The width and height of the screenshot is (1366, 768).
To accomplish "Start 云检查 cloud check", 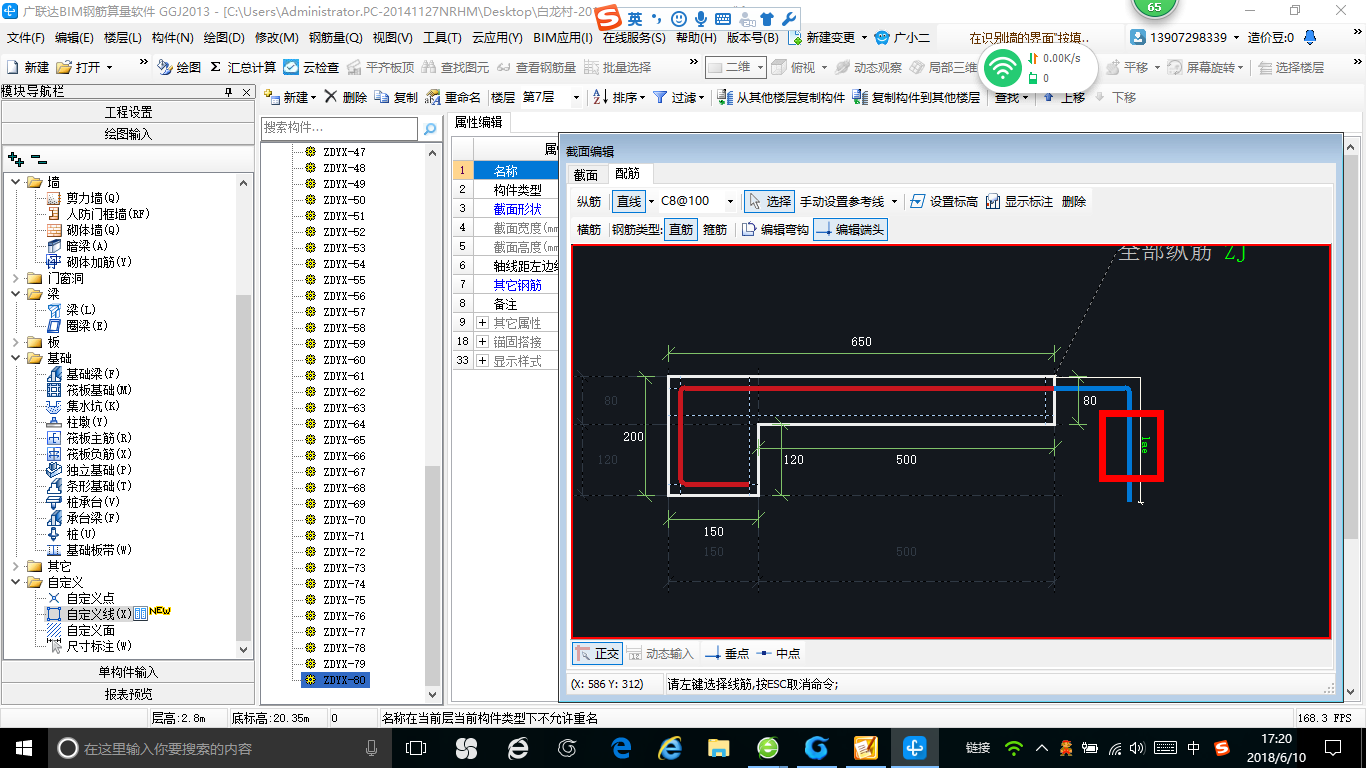I will [311, 68].
